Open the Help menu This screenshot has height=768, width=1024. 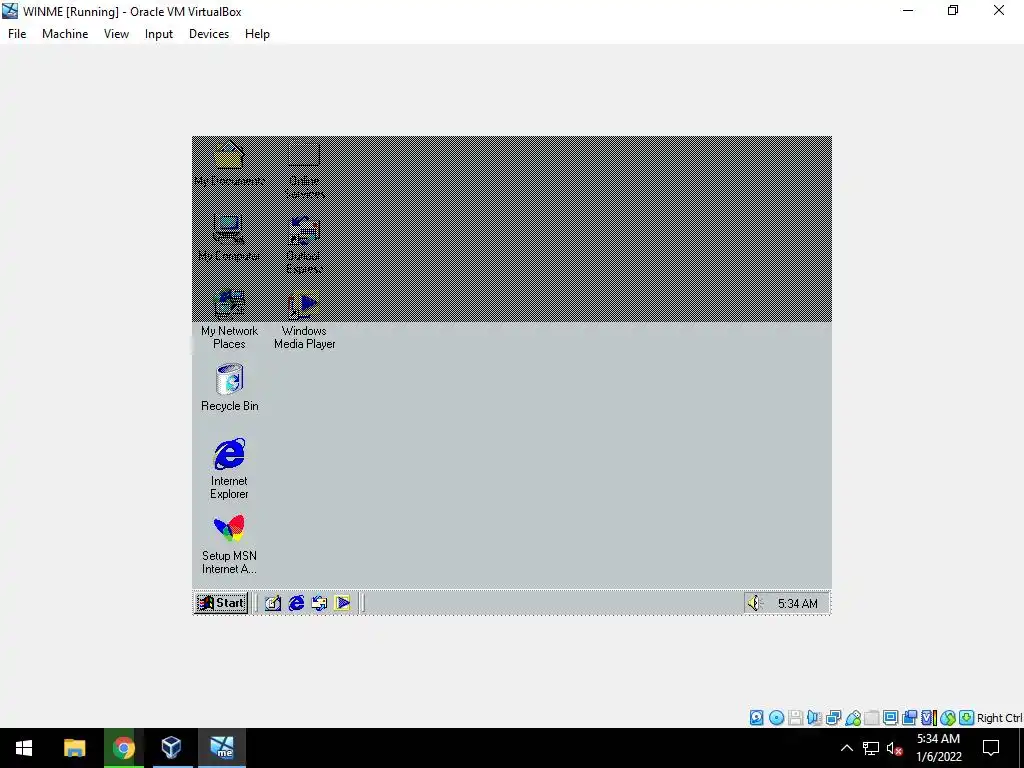pyautogui.click(x=257, y=34)
